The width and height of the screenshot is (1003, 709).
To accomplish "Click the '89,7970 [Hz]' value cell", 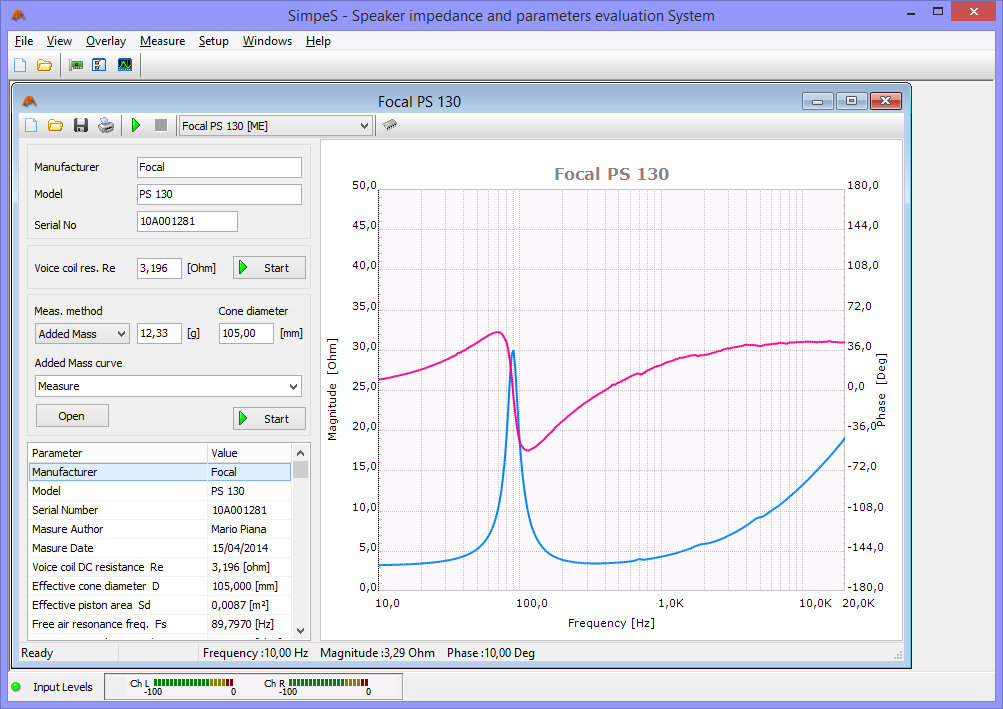I will (242, 624).
